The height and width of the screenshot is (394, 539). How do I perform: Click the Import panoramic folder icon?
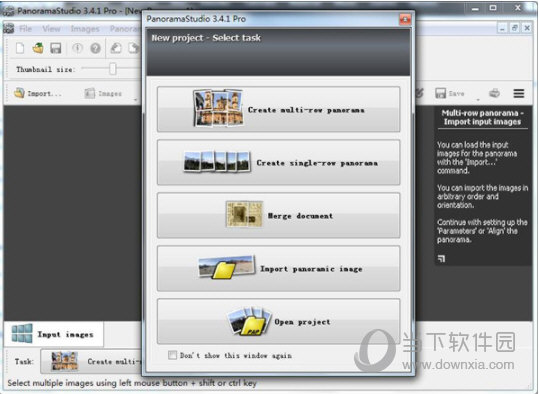[227, 267]
